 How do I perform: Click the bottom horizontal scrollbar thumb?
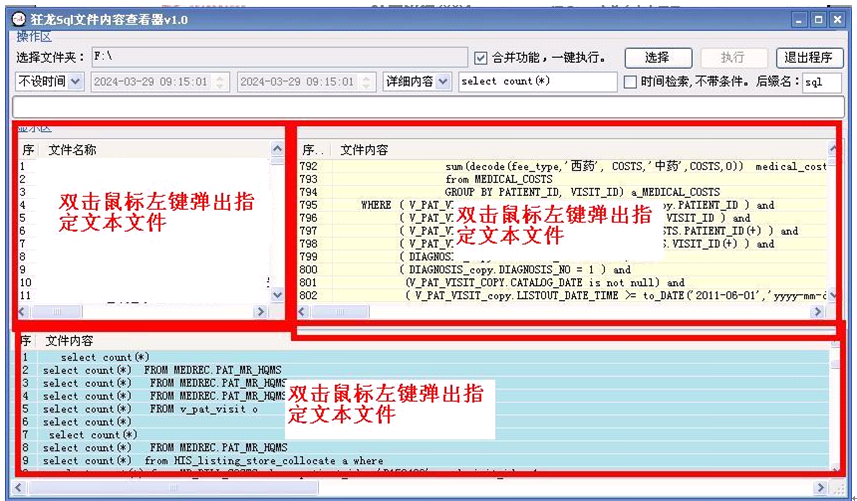click(x=173, y=487)
